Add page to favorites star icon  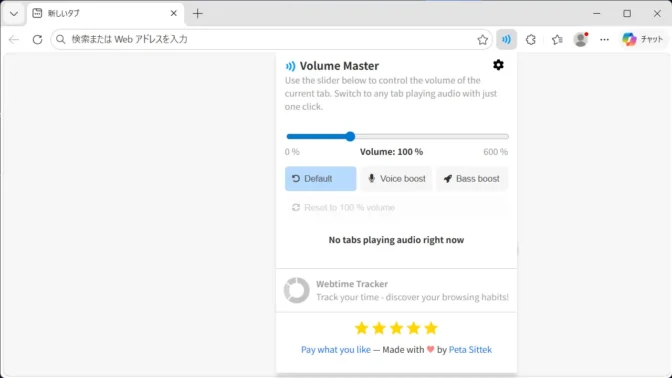click(x=482, y=39)
